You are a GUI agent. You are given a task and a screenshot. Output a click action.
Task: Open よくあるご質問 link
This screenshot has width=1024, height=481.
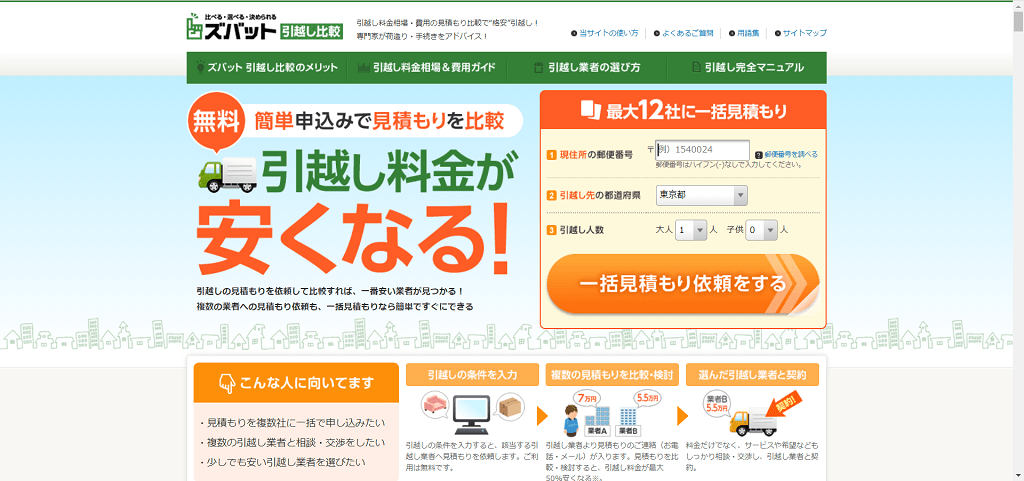pyautogui.click(x=688, y=33)
